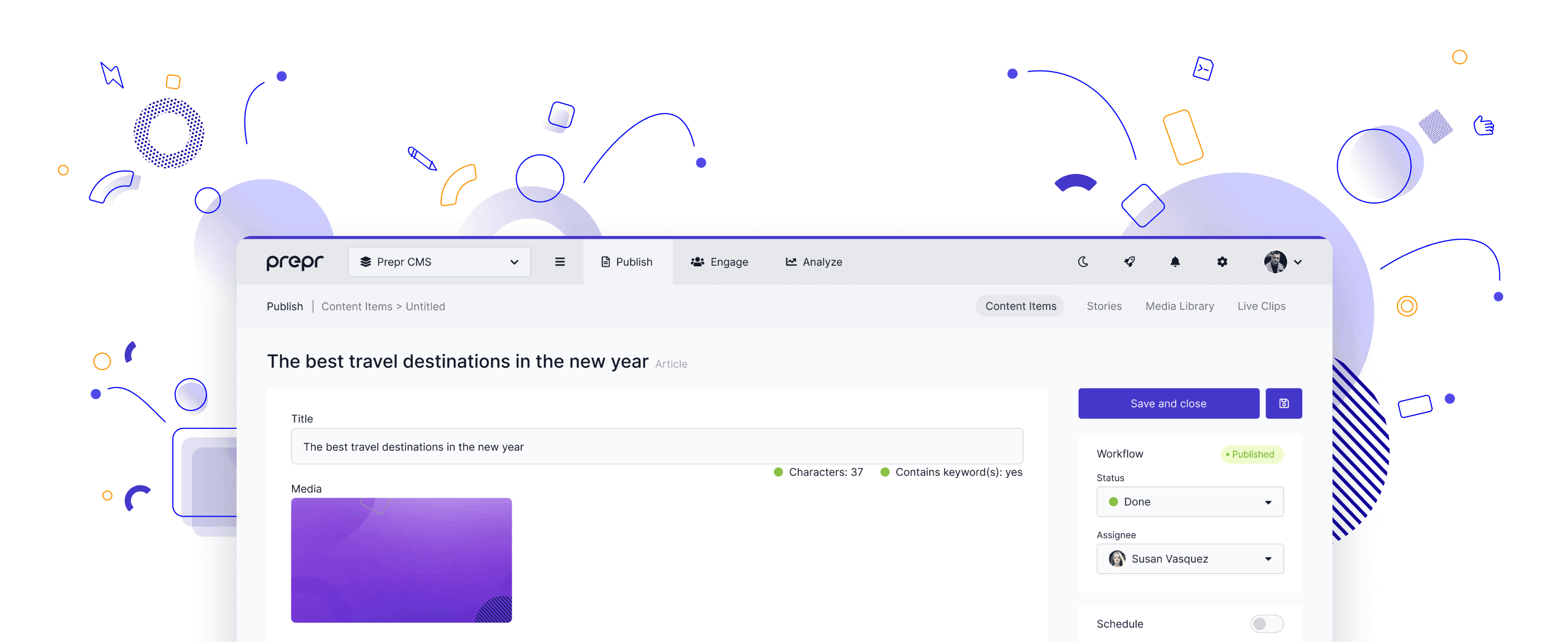Click Save and close button
The image size is (1568, 642).
coord(1168,403)
